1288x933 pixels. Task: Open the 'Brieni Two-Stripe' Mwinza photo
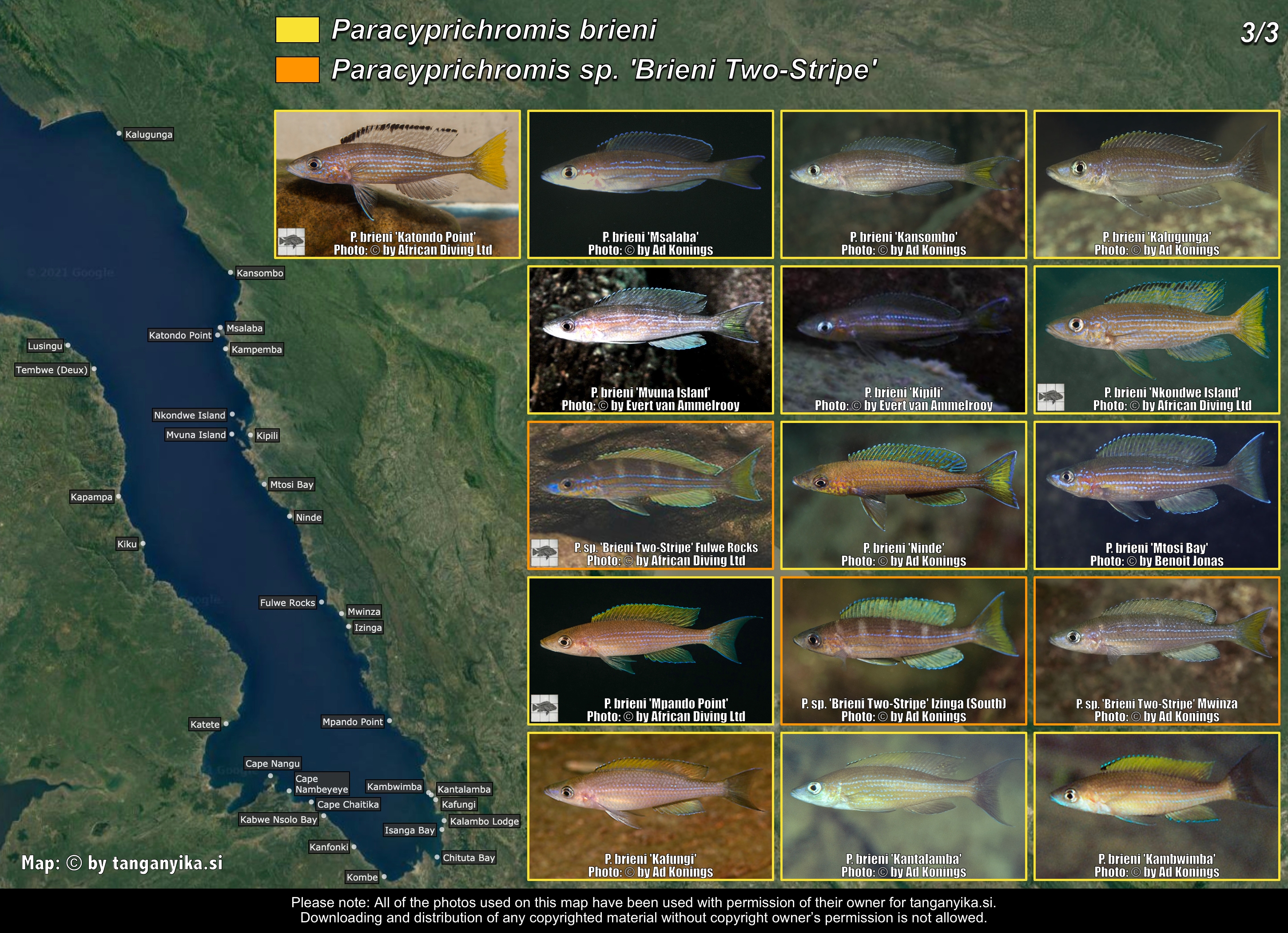point(1157,650)
